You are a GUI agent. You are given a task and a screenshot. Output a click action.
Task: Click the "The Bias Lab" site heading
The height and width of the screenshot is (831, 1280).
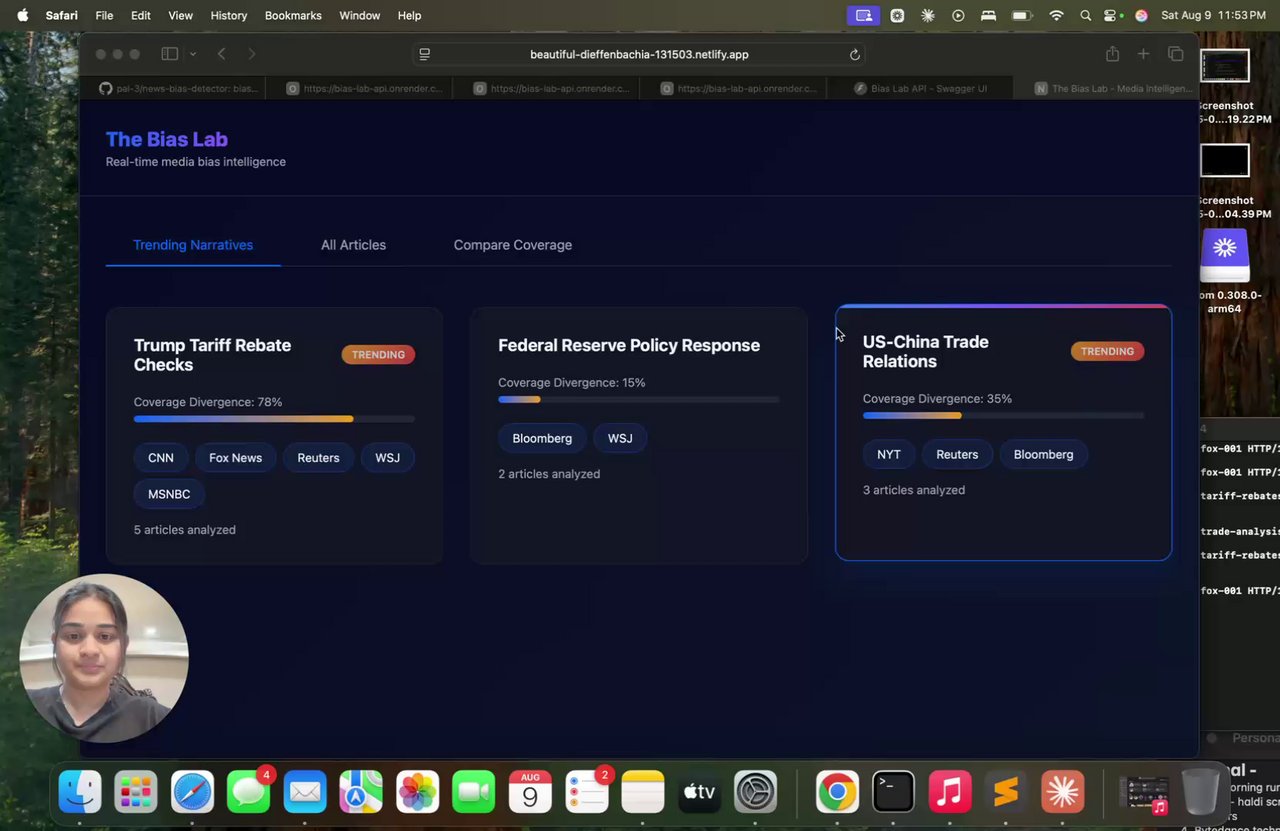coord(167,139)
